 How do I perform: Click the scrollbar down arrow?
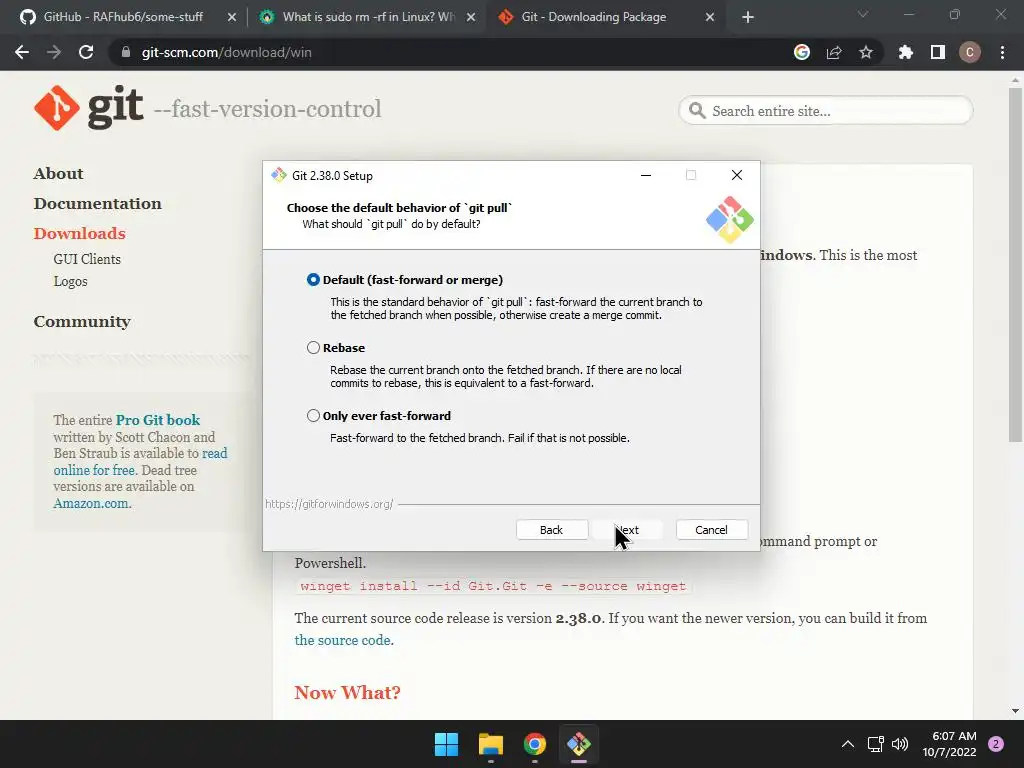pos(1015,711)
